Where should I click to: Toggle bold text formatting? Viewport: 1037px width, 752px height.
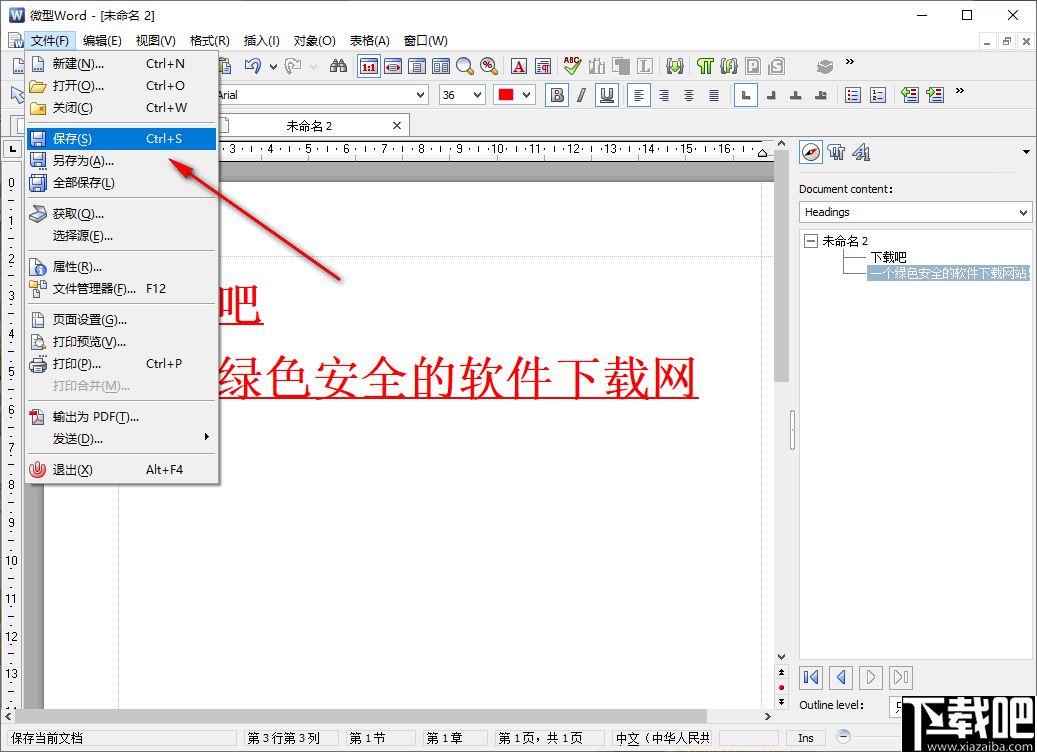[x=557, y=95]
